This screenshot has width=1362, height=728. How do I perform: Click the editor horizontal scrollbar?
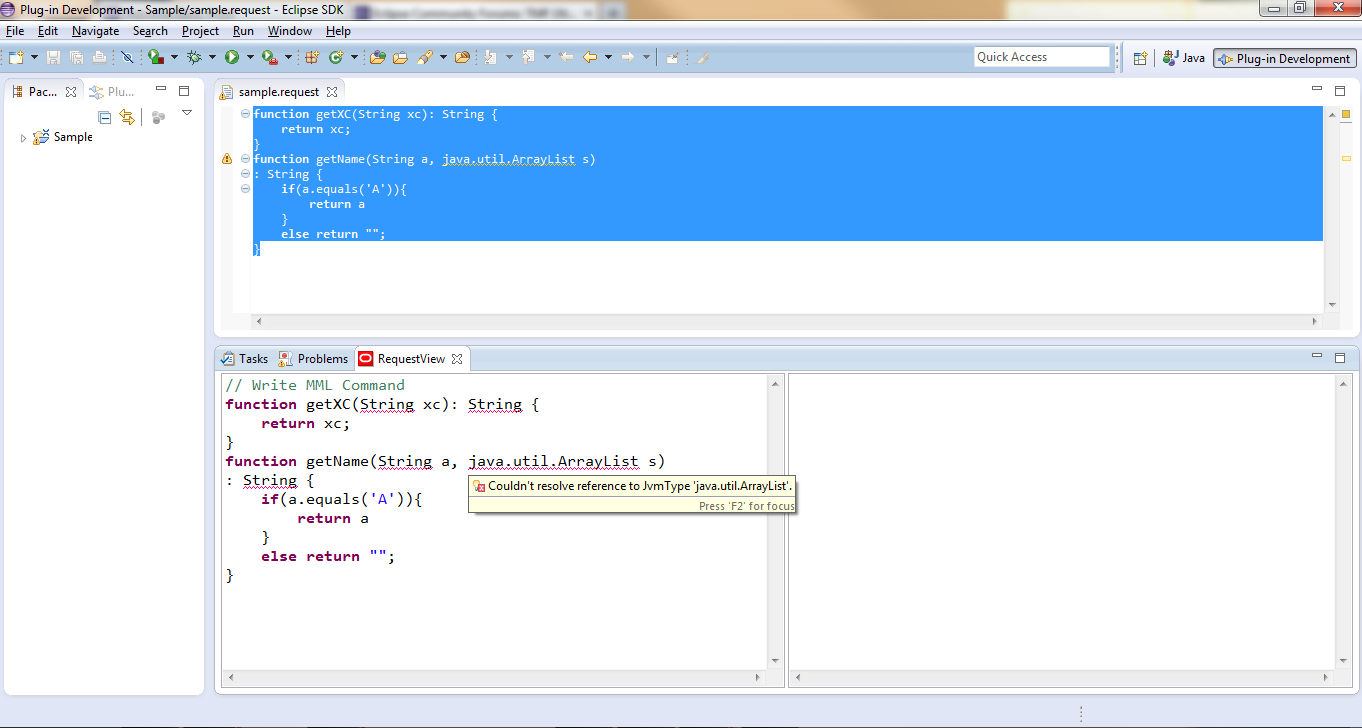(785, 322)
